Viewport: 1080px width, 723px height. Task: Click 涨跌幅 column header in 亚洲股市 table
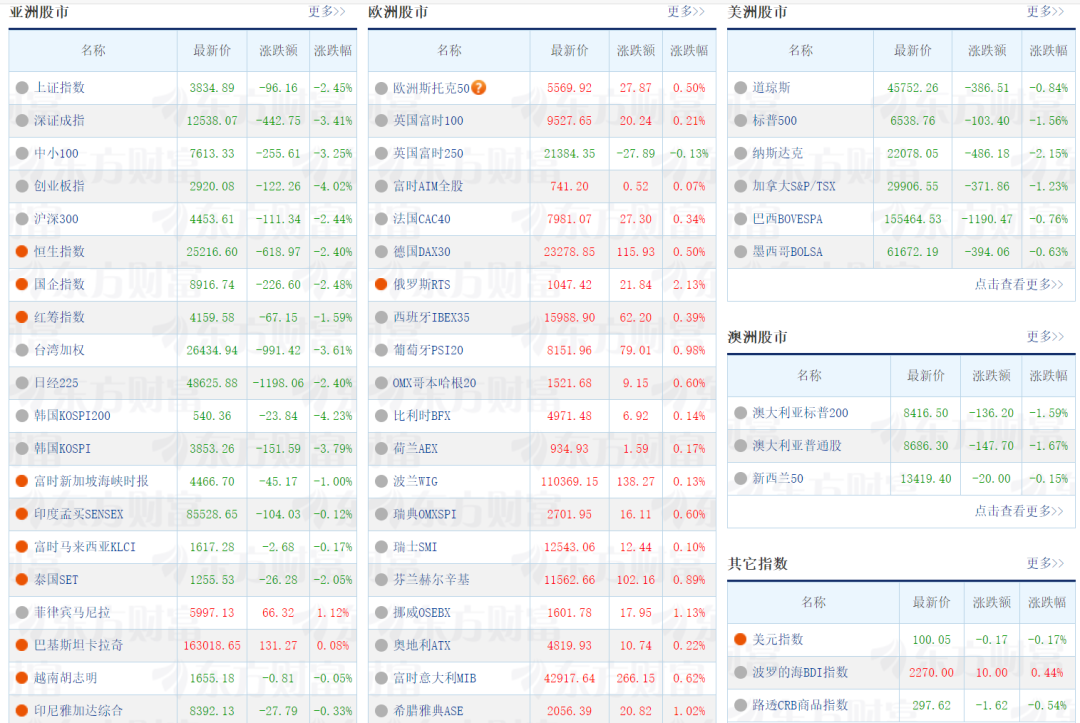click(x=333, y=51)
